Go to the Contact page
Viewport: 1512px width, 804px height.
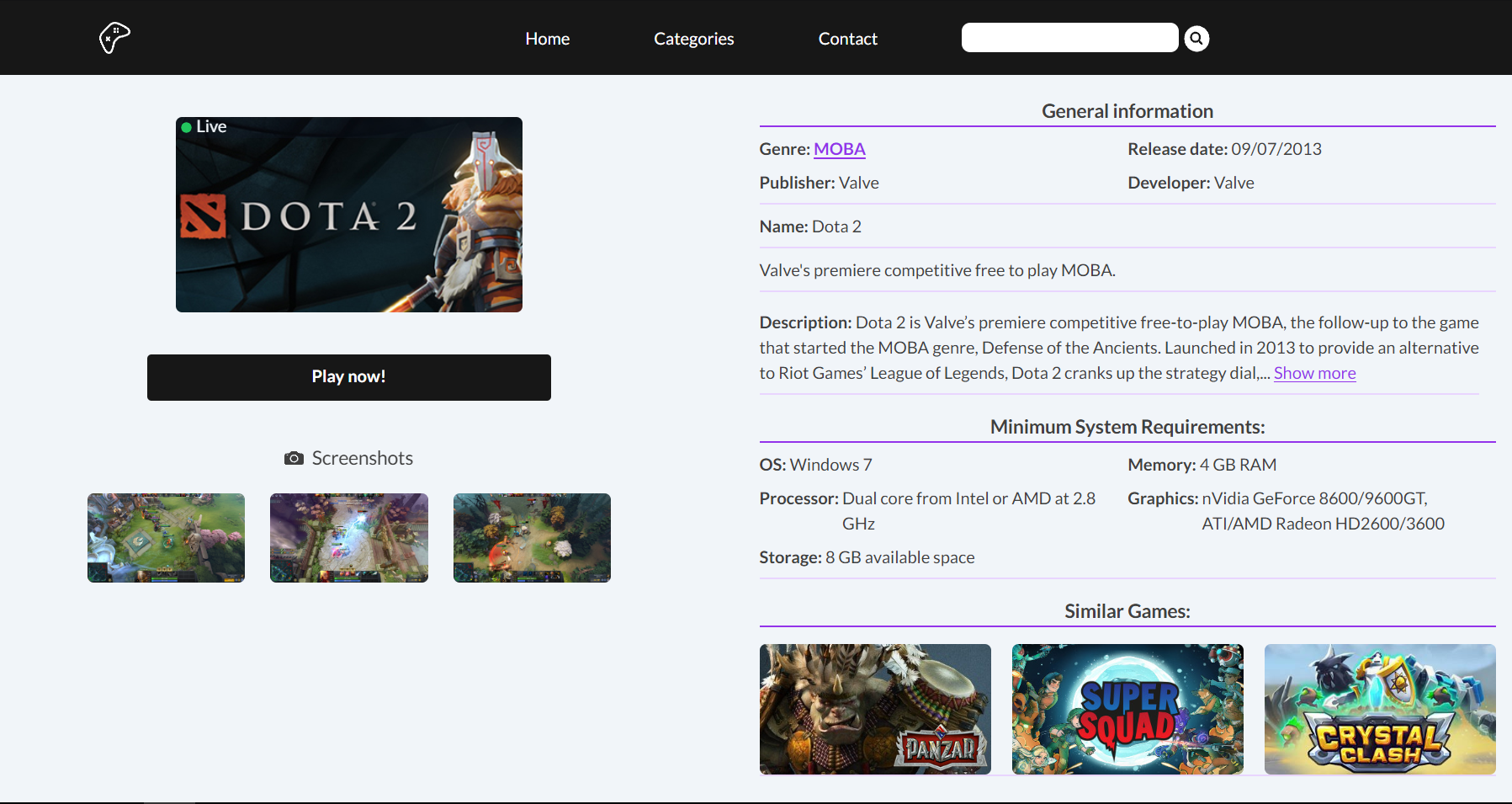point(848,39)
